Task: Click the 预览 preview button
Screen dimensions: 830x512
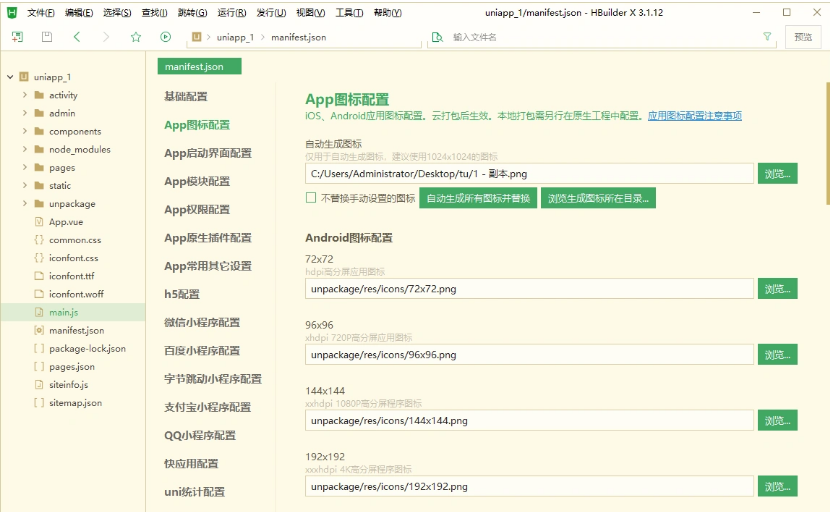Action: pyautogui.click(x=803, y=37)
